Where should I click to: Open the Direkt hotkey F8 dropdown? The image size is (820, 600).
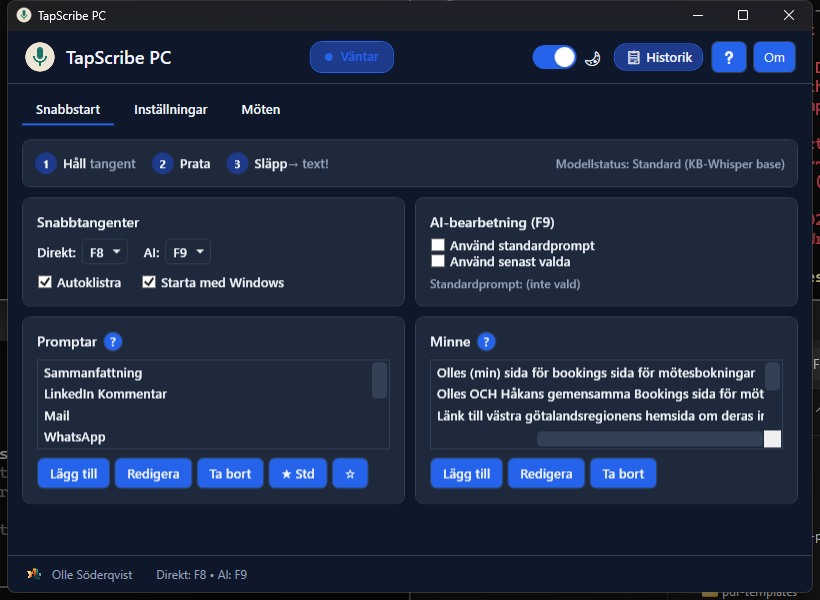click(105, 252)
